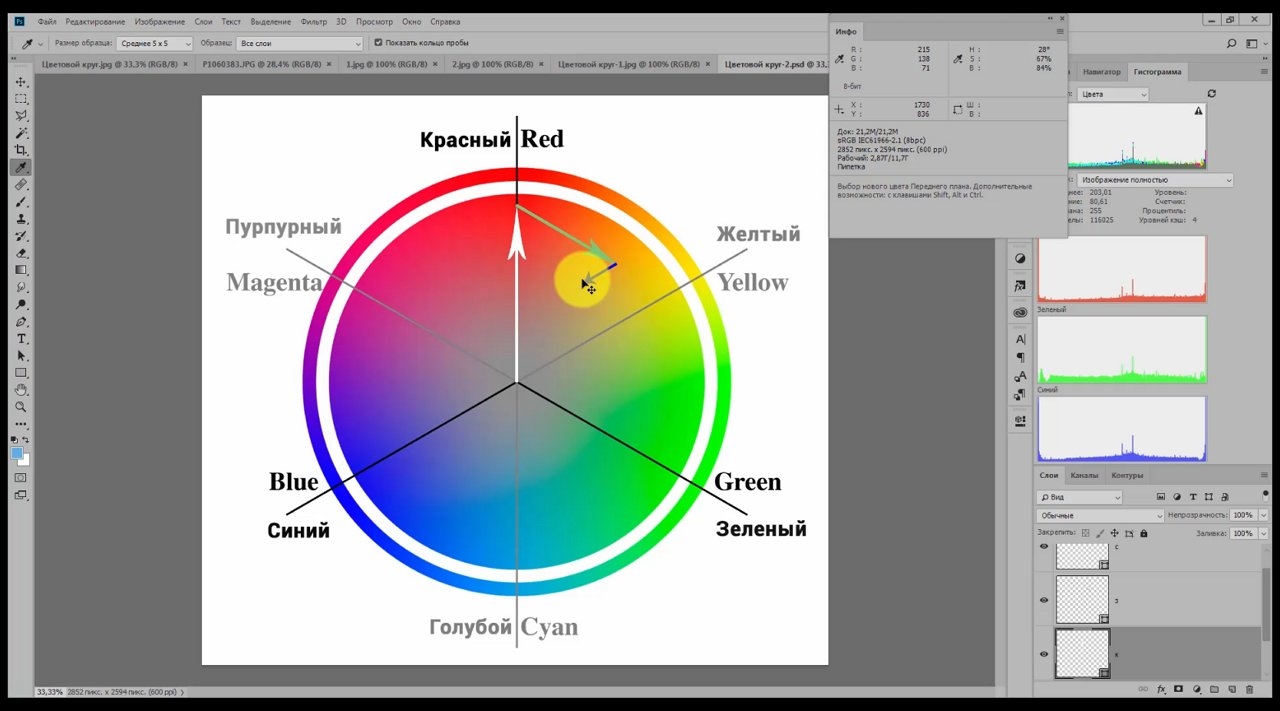1280x711 pixels.
Task: Open Размер образца dropdown
Action: [154, 43]
